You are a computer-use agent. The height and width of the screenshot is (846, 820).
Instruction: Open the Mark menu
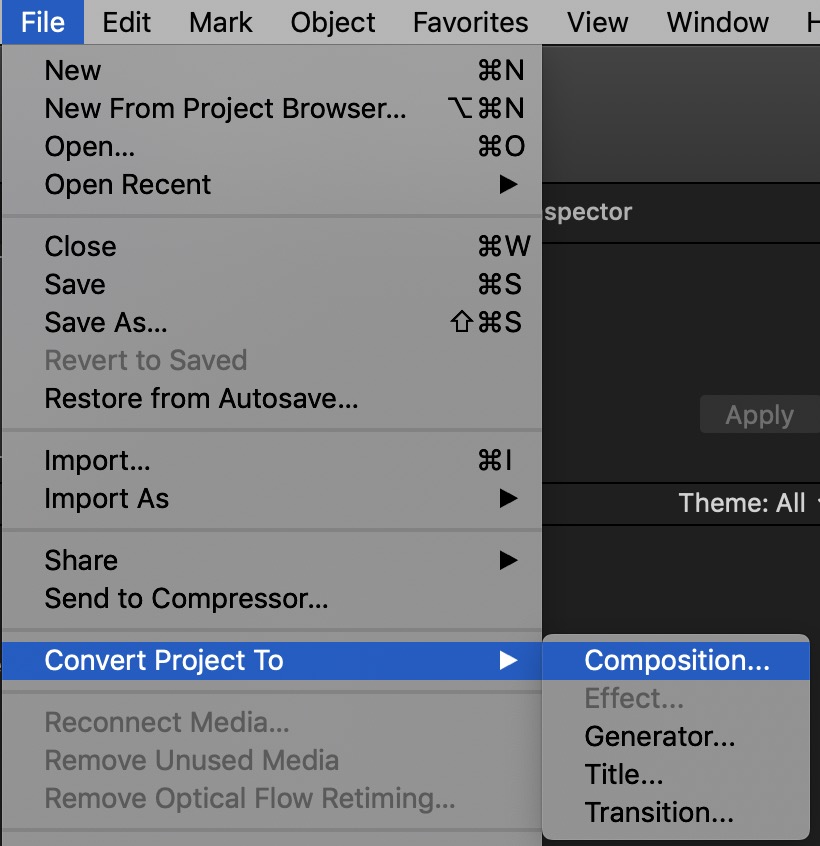click(x=220, y=22)
